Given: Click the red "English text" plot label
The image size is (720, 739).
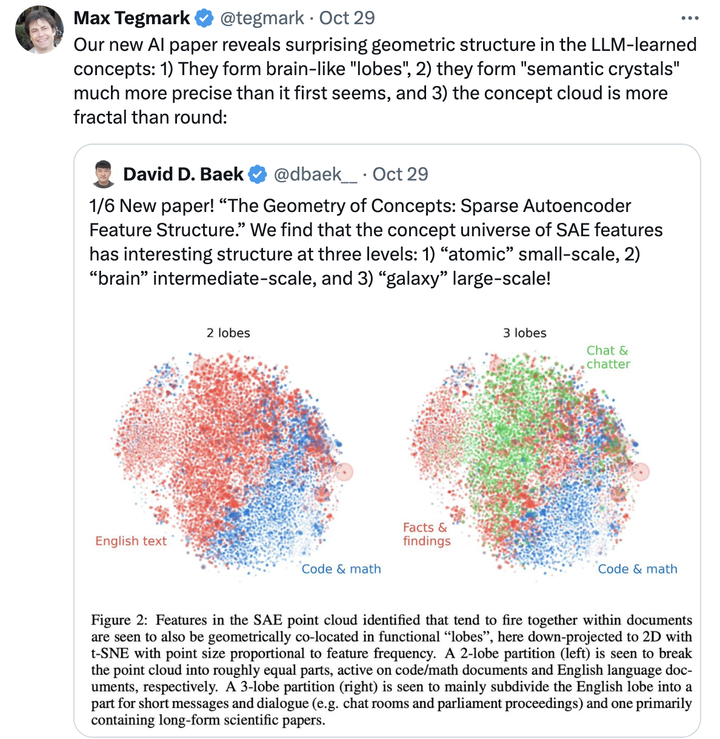Looking at the screenshot, I should 131,541.
